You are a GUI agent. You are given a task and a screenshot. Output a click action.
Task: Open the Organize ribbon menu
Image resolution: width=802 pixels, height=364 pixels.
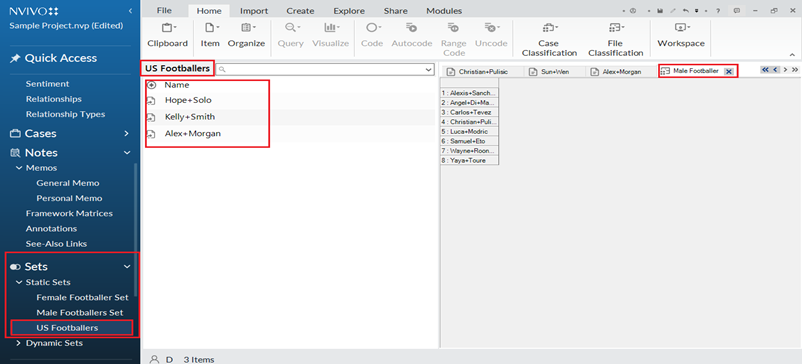tap(246, 36)
